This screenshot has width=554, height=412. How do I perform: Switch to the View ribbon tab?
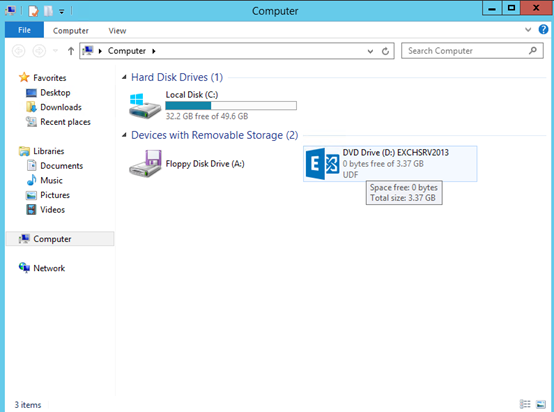click(117, 31)
